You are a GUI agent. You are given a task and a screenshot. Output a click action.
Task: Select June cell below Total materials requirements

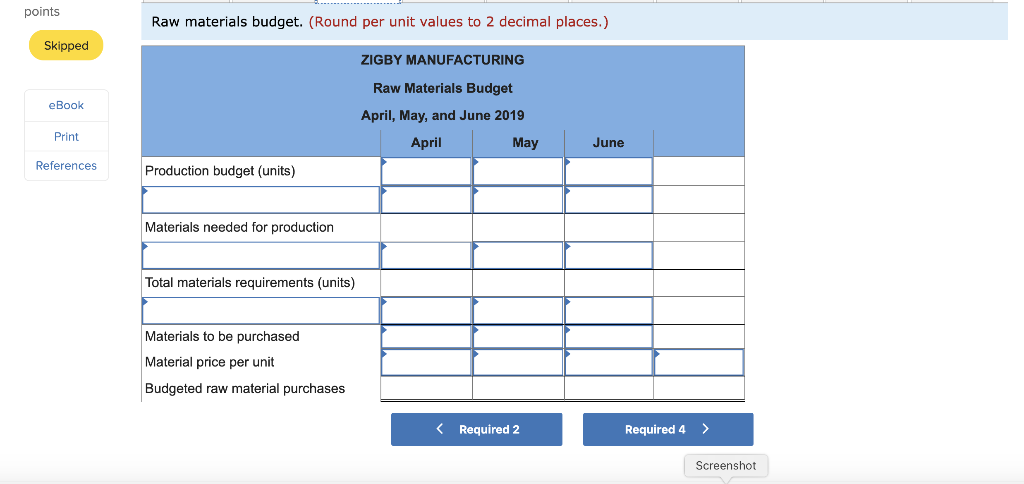[609, 310]
